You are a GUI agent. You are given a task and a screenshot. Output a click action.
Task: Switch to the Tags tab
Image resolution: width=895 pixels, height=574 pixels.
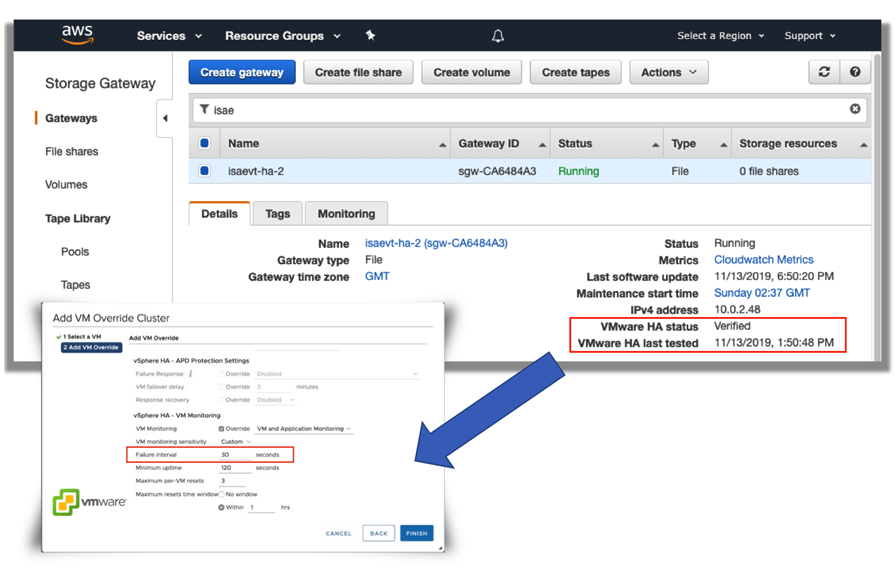277,214
